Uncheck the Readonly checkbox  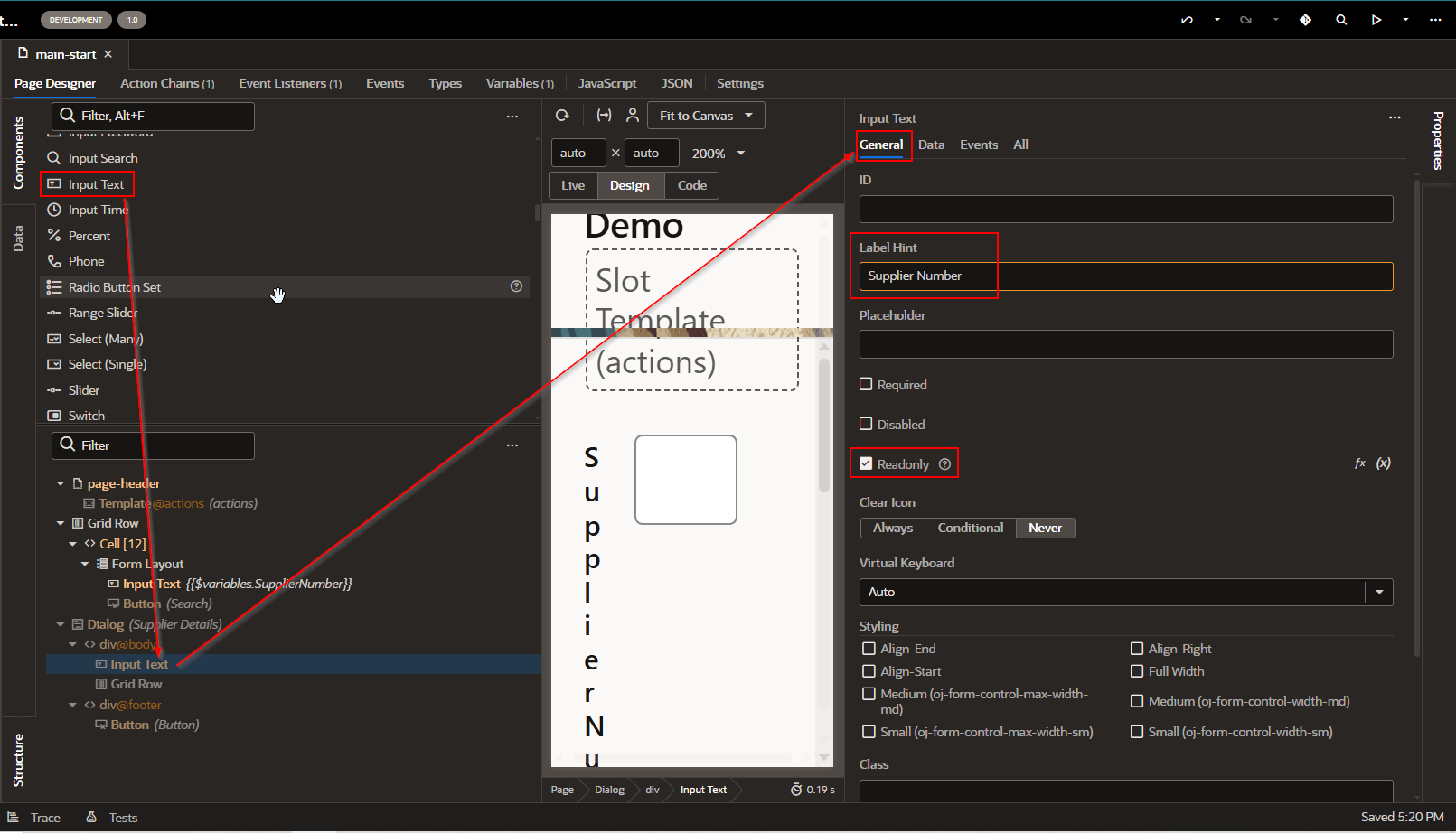[x=866, y=463]
